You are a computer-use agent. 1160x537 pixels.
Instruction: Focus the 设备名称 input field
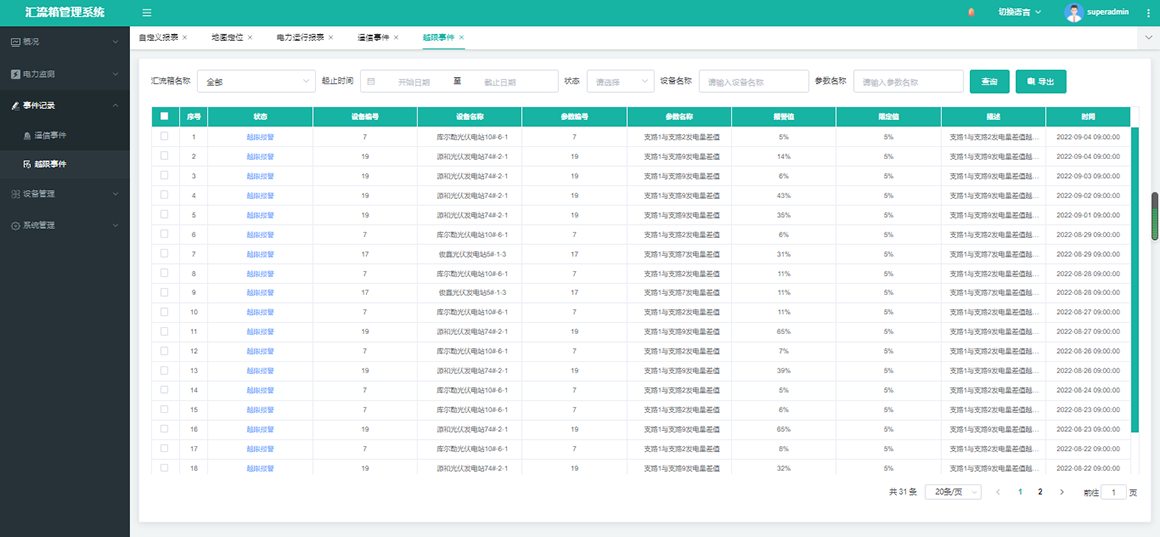[754, 81]
